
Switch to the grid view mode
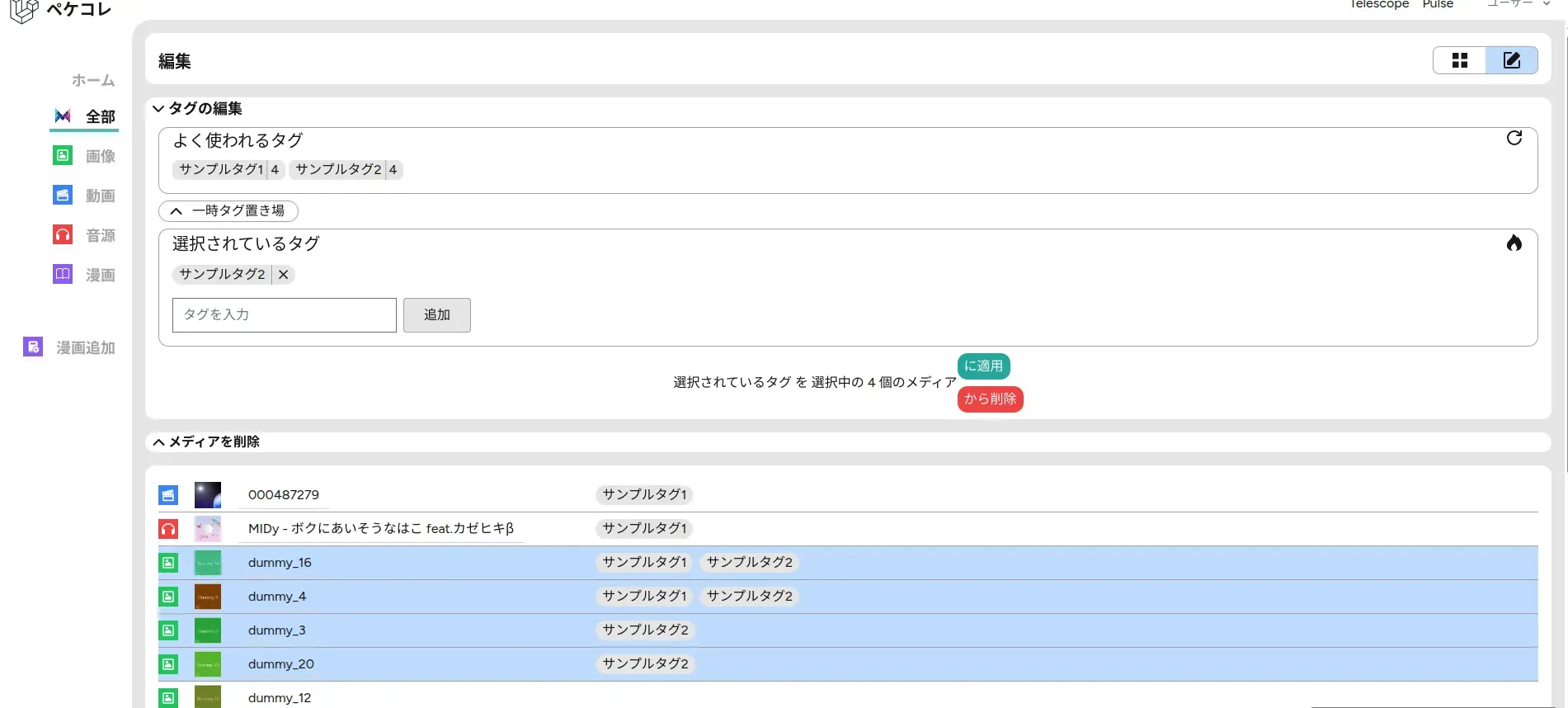pyautogui.click(x=1459, y=60)
